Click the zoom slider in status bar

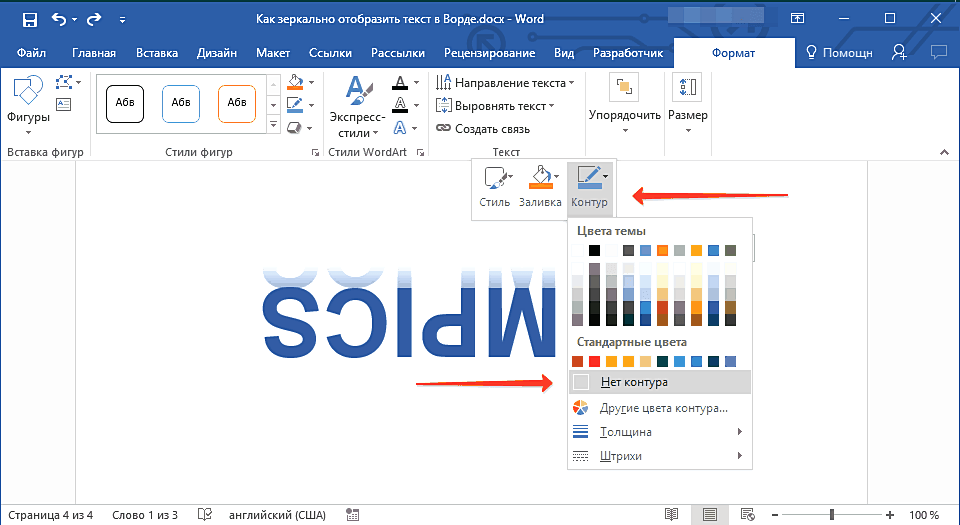[x=831, y=514]
